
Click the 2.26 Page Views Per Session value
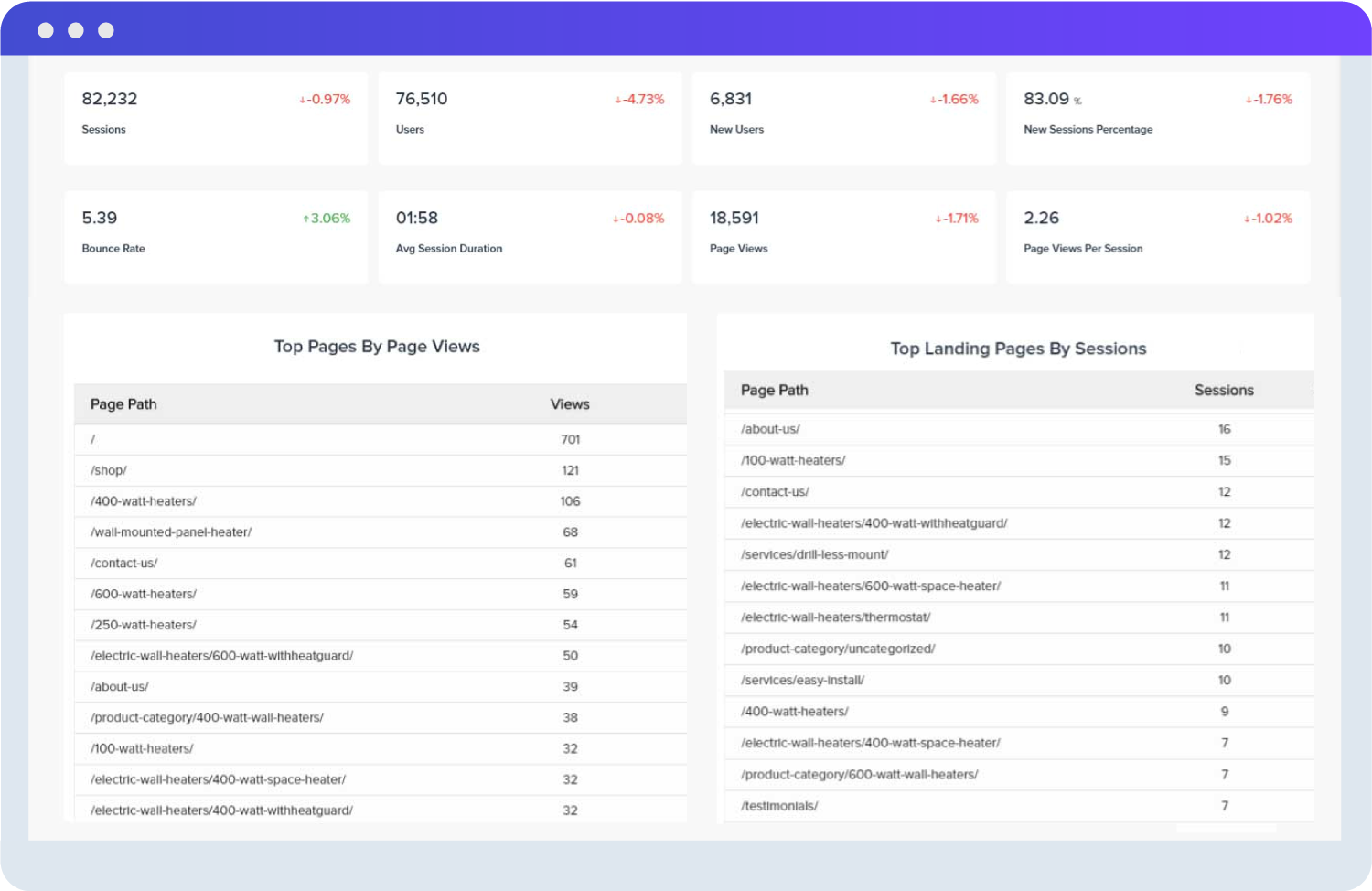(x=1042, y=218)
